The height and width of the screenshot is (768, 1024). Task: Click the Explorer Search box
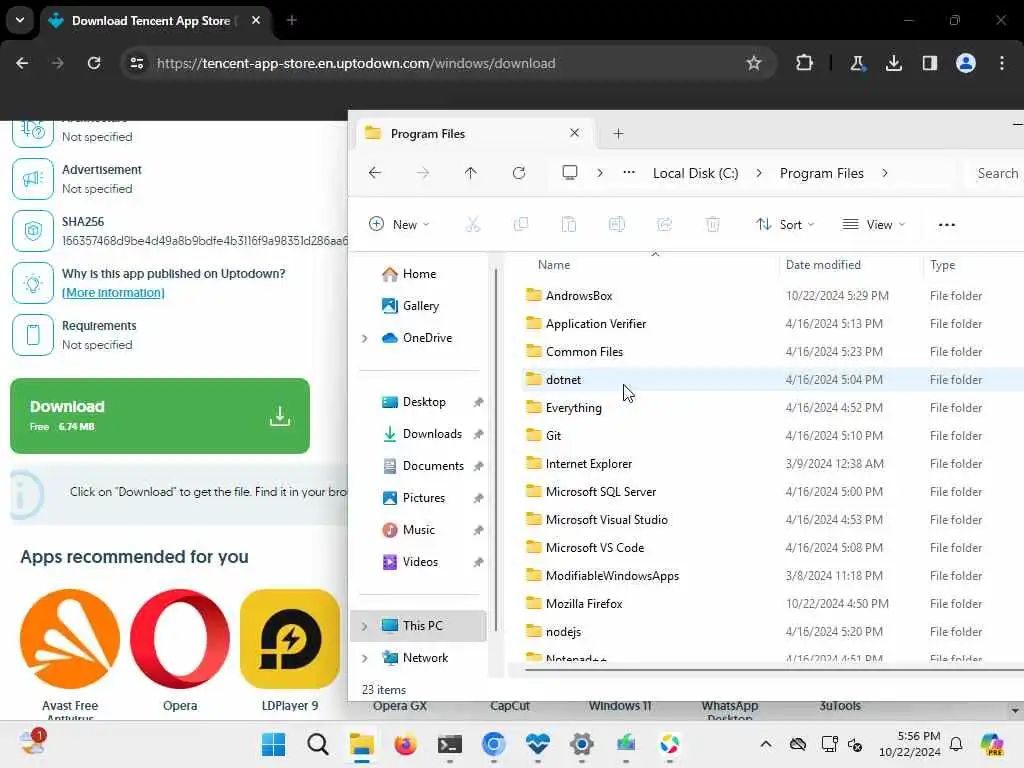(x=997, y=173)
